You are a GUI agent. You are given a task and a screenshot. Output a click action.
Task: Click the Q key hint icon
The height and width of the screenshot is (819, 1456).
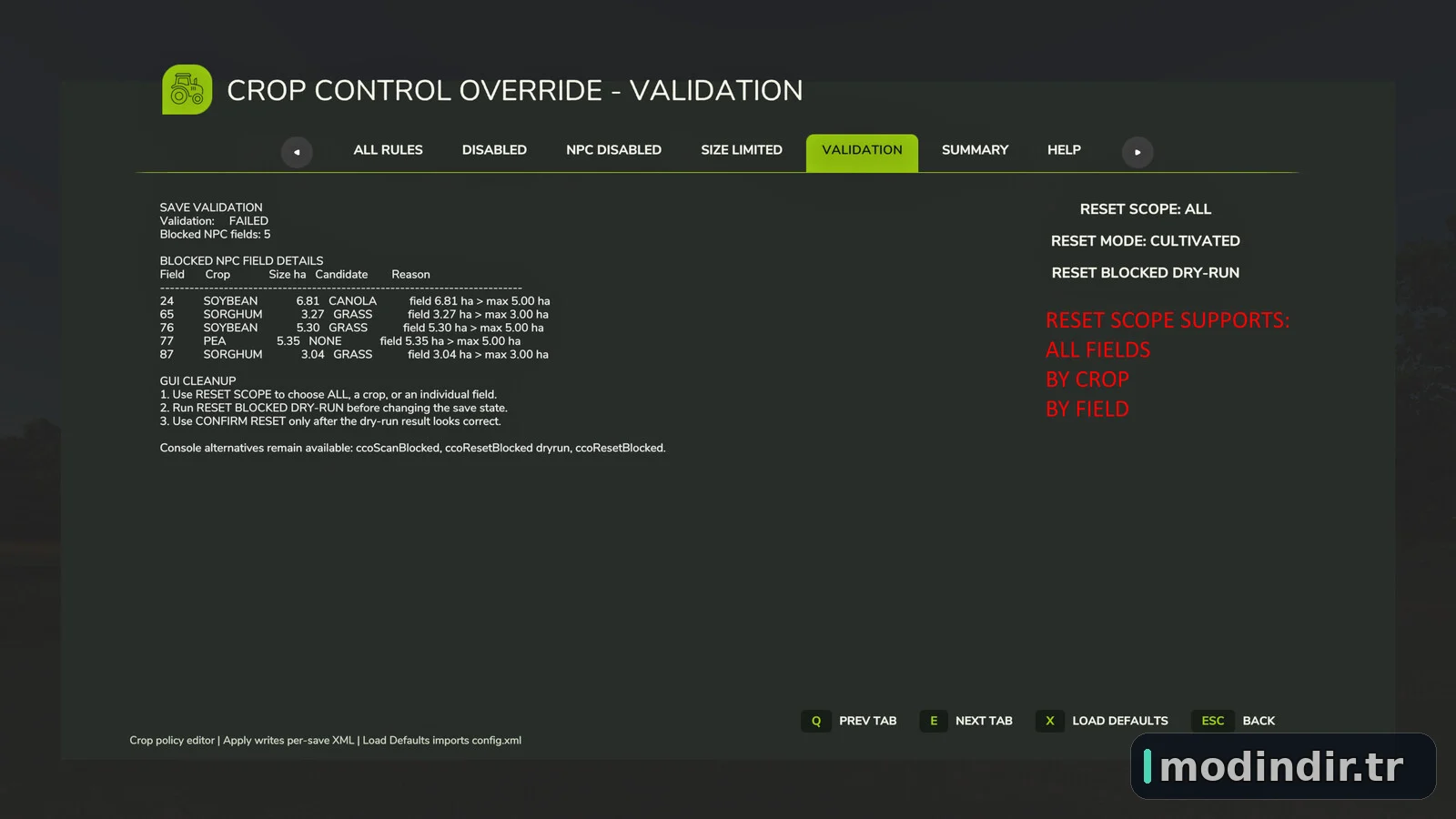[816, 721]
